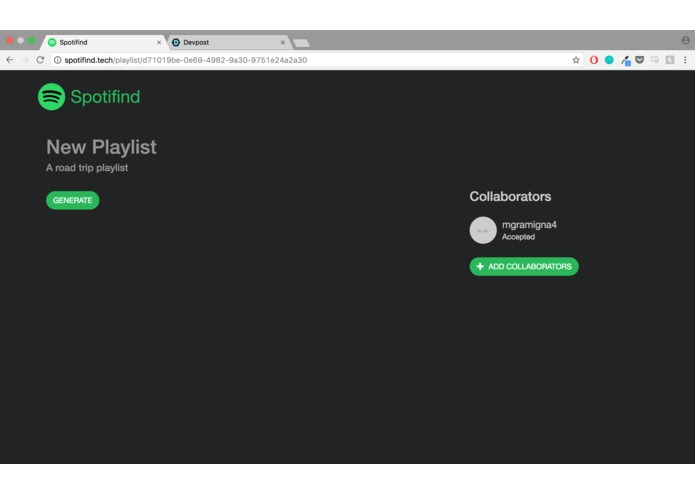Image resolution: width=695 pixels, height=494 pixels.
Task: Click the 'A road trip playlist' description
Action: pyautogui.click(x=87, y=168)
